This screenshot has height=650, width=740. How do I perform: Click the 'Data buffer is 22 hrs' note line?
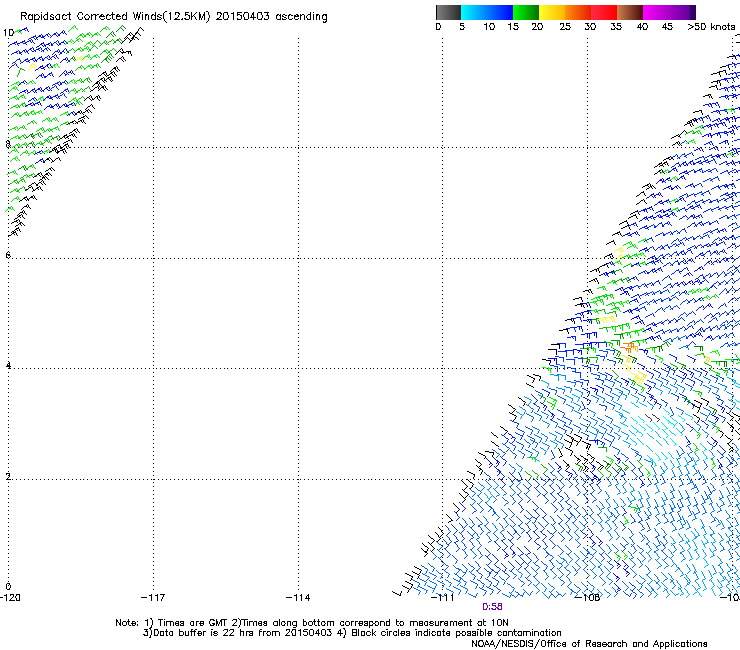point(352,633)
